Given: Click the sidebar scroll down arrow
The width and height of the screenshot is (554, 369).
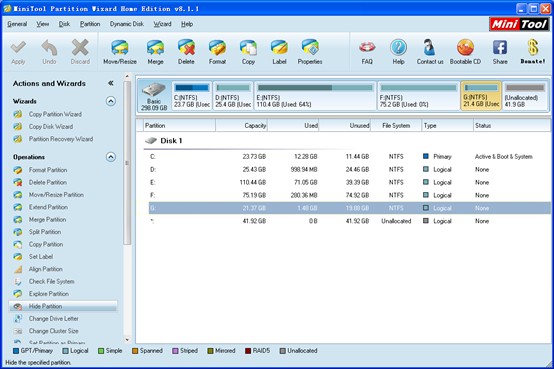Looking at the screenshot, I should click(x=127, y=340).
